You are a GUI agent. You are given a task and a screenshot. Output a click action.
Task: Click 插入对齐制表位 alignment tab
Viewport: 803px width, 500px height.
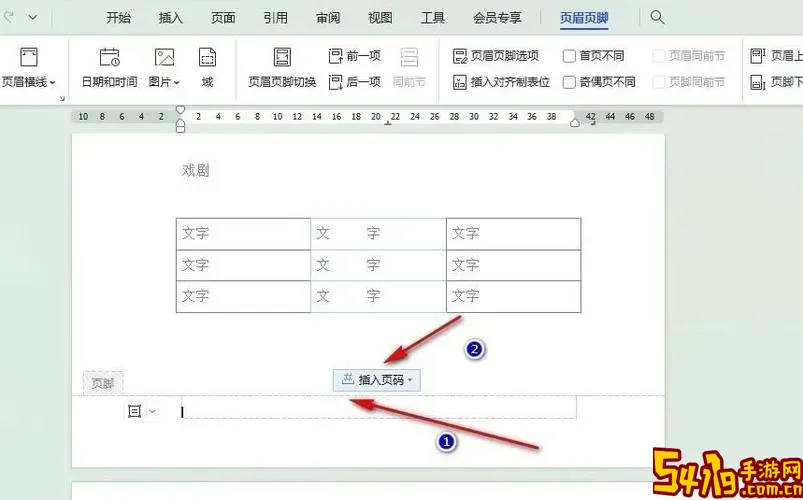pyautogui.click(x=501, y=81)
